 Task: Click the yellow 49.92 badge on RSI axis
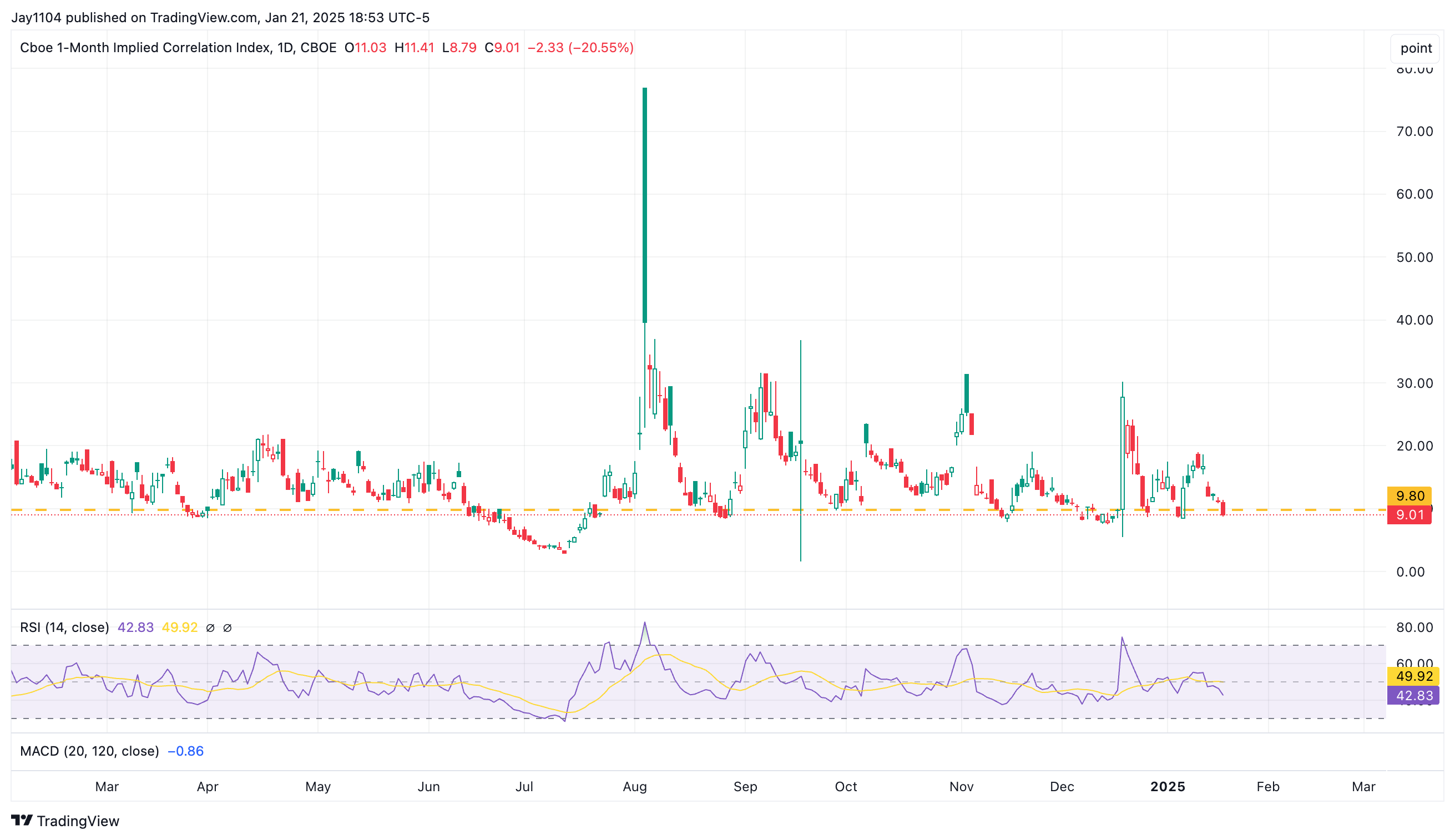click(x=1413, y=676)
